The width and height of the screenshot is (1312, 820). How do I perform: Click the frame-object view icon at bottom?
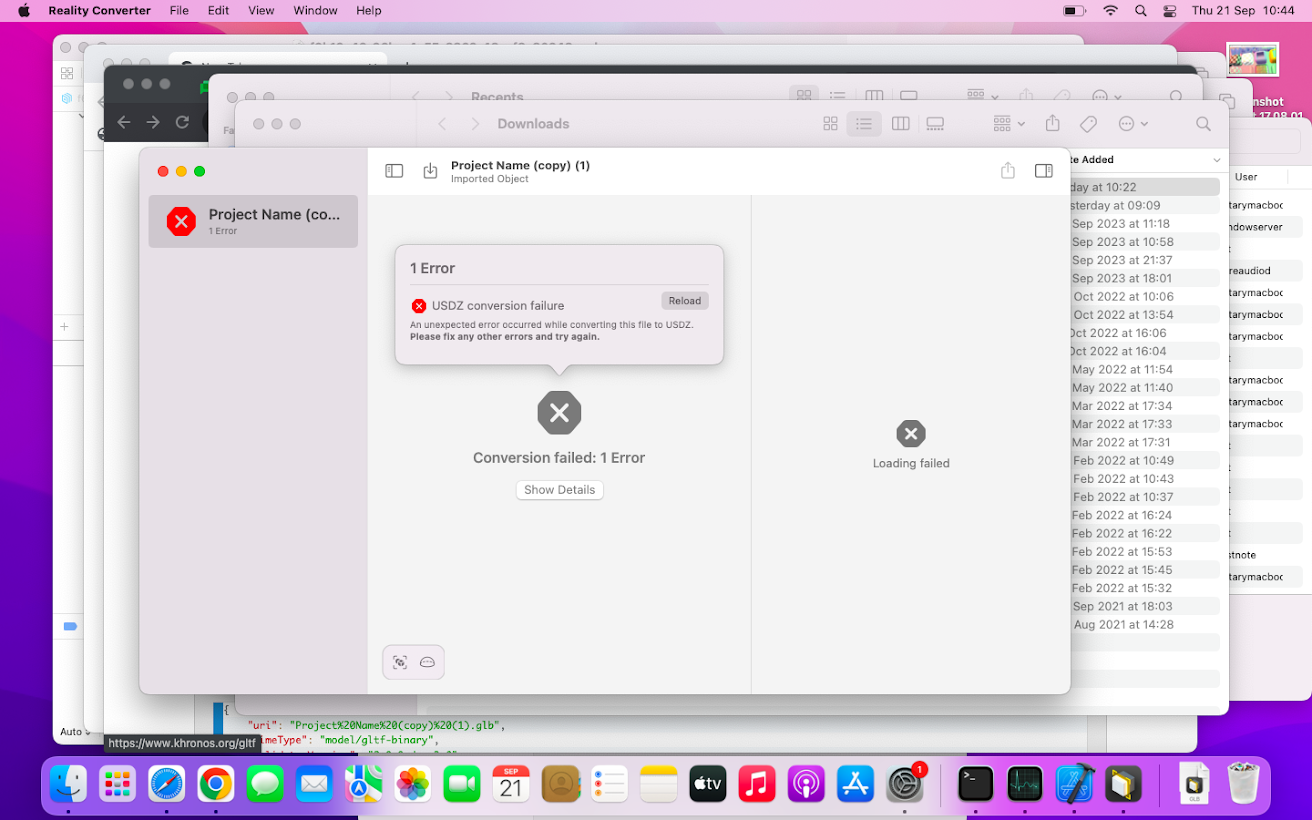tap(400, 662)
